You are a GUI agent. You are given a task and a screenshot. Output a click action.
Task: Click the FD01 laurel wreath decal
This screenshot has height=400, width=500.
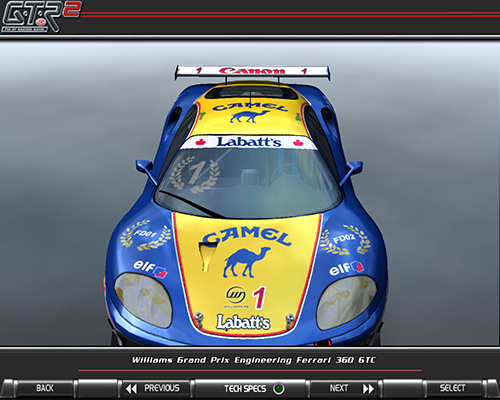pos(145,235)
